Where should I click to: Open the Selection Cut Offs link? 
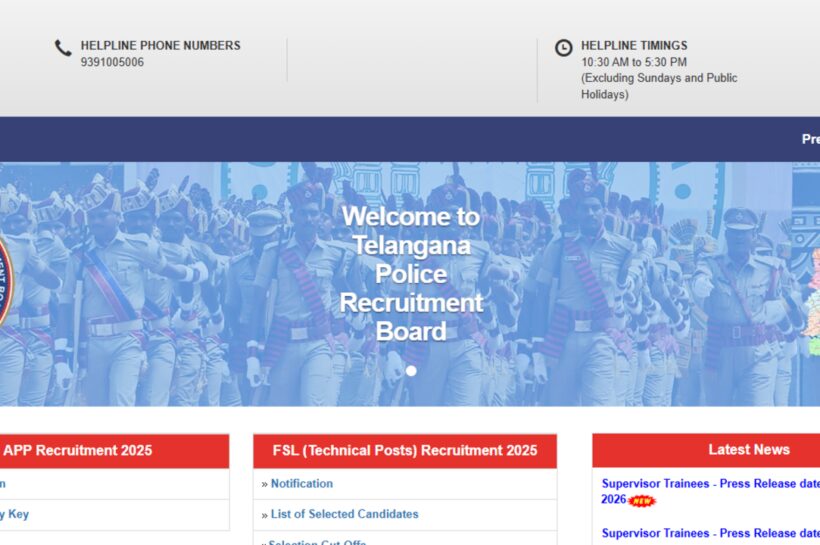317,542
